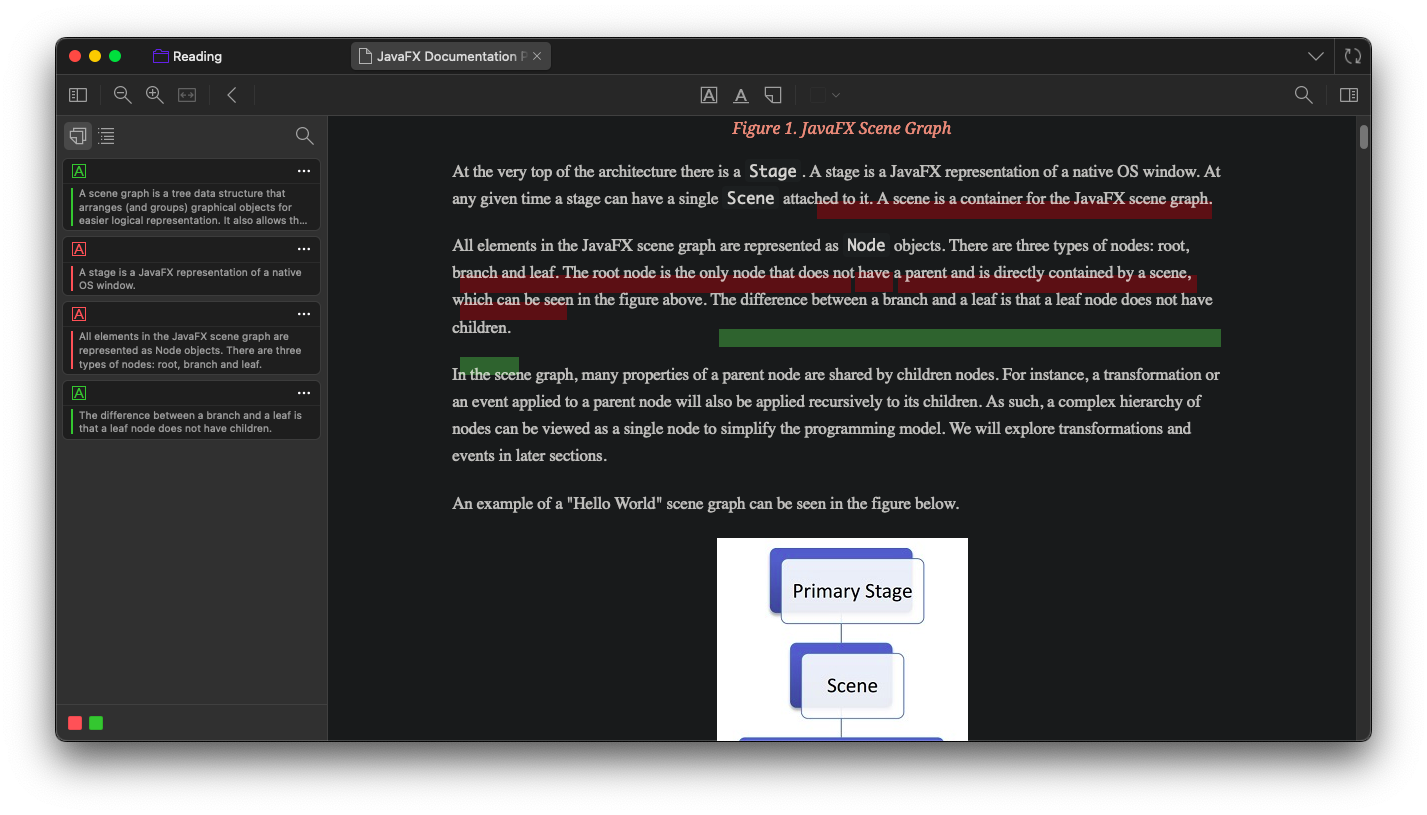This screenshot has width=1427, height=815.
Task: Click the paragraph starting 'In the scene graph, many properties'
Action: pos(836,415)
